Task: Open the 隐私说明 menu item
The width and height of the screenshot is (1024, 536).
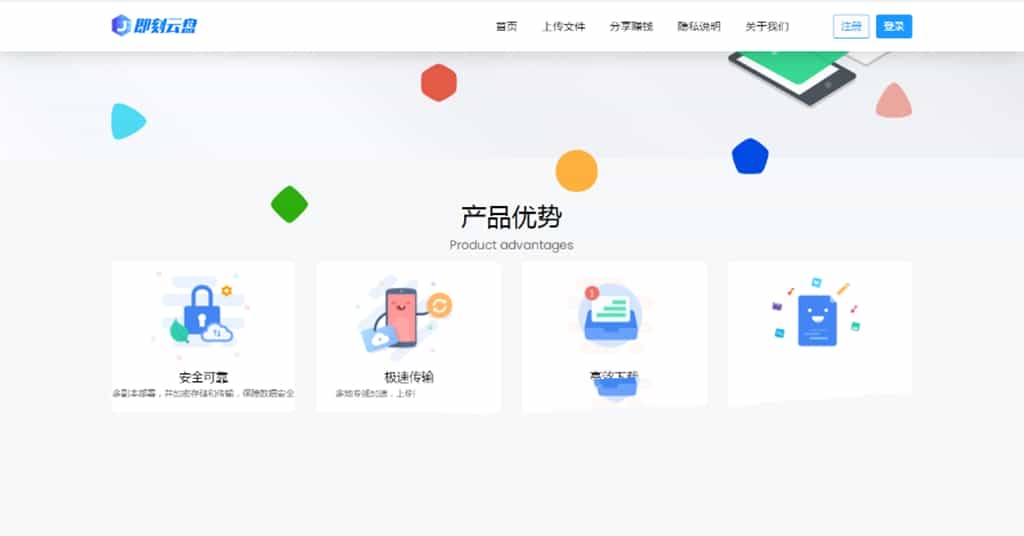Action: [699, 26]
